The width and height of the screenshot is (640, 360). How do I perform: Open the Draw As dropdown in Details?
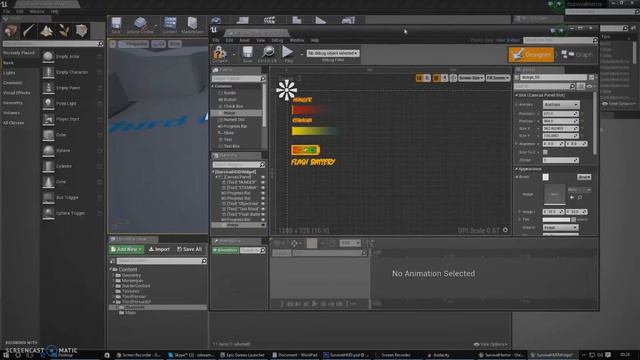pyautogui.click(x=561, y=227)
